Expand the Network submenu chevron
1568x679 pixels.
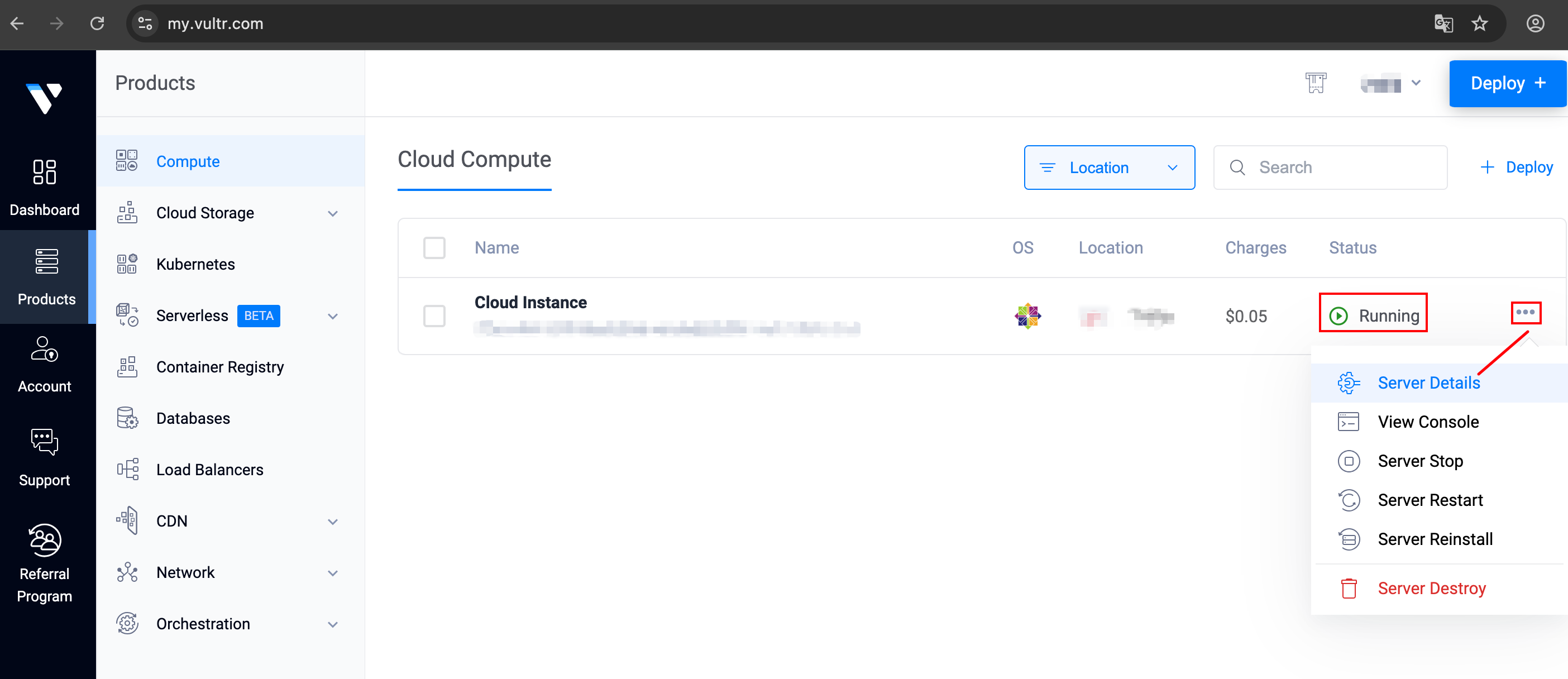coord(332,573)
